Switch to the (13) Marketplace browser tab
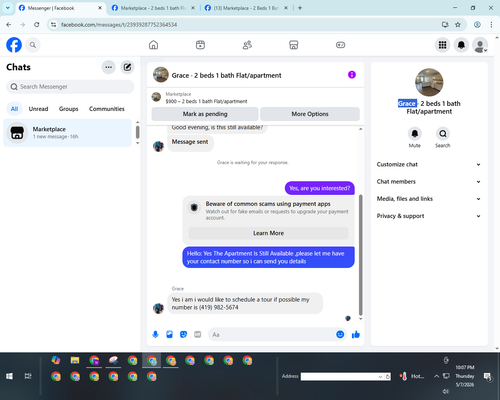The height and width of the screenshot is (400, 500). [x=247, y=8]
